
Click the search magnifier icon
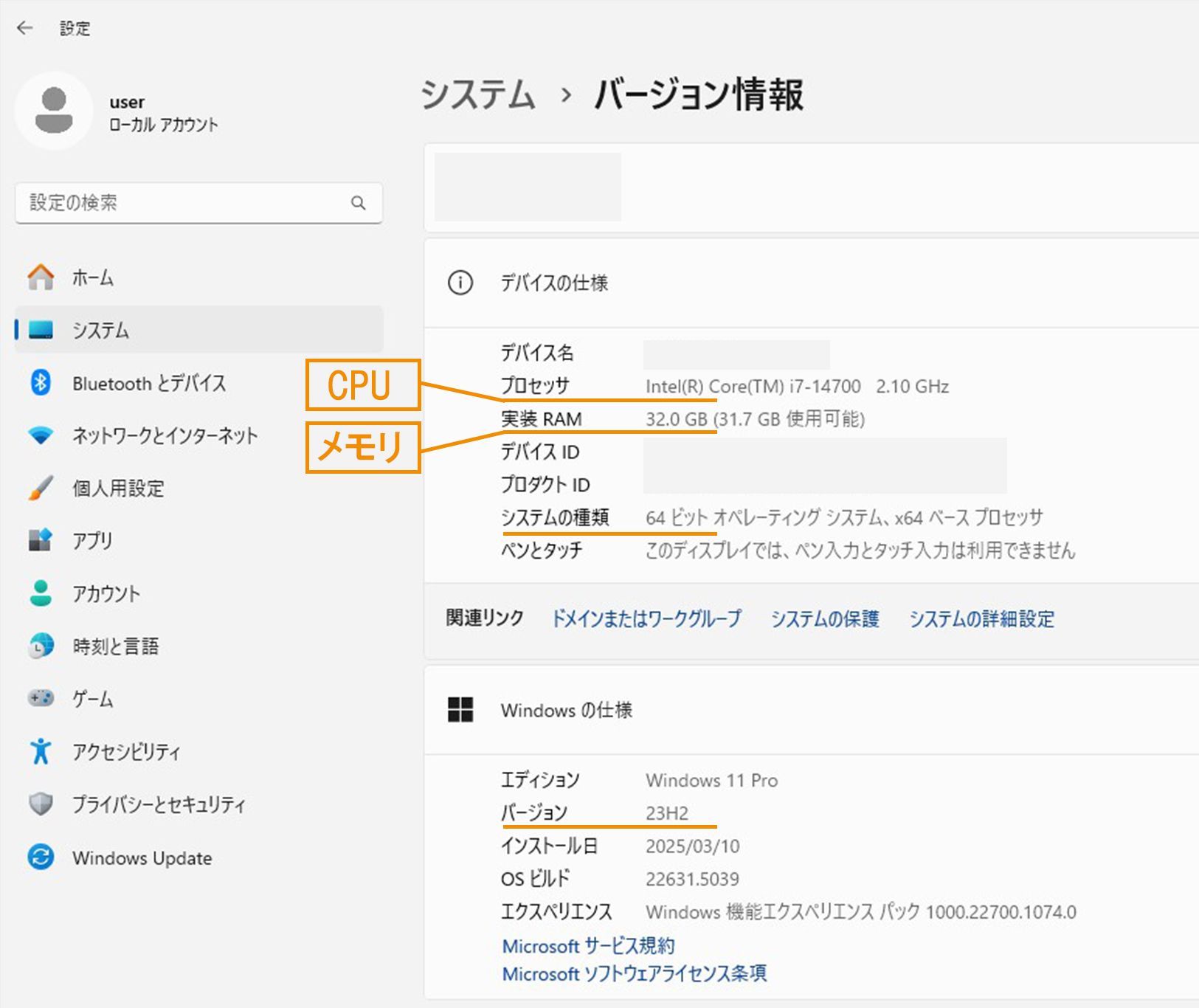click(x=359, y=203)
